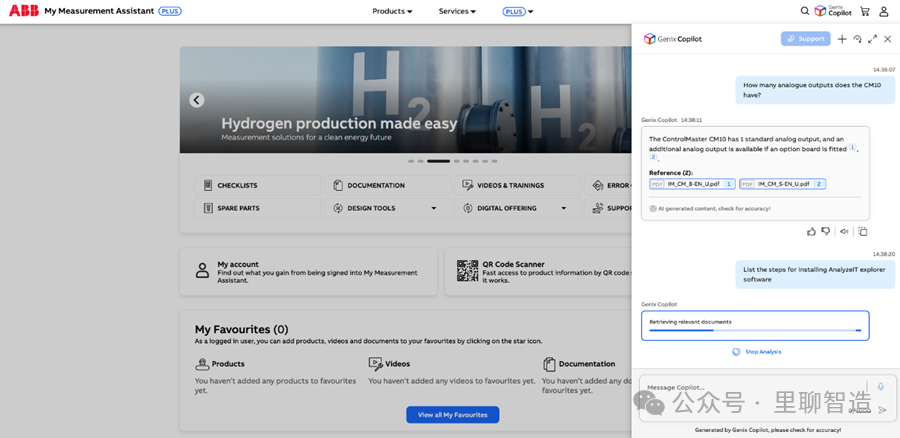This screenshot has height=438, width=900.
Task: Click the QR Code Scanner icon
Action: coord(467,270)
